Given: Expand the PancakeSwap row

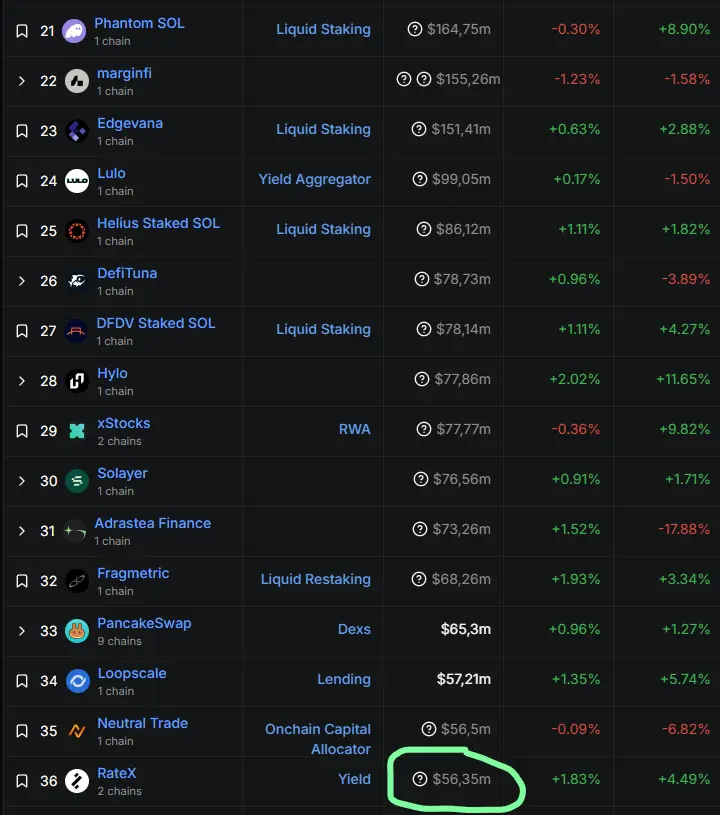Looking at the screenshot, I should [x=21, y=631].
